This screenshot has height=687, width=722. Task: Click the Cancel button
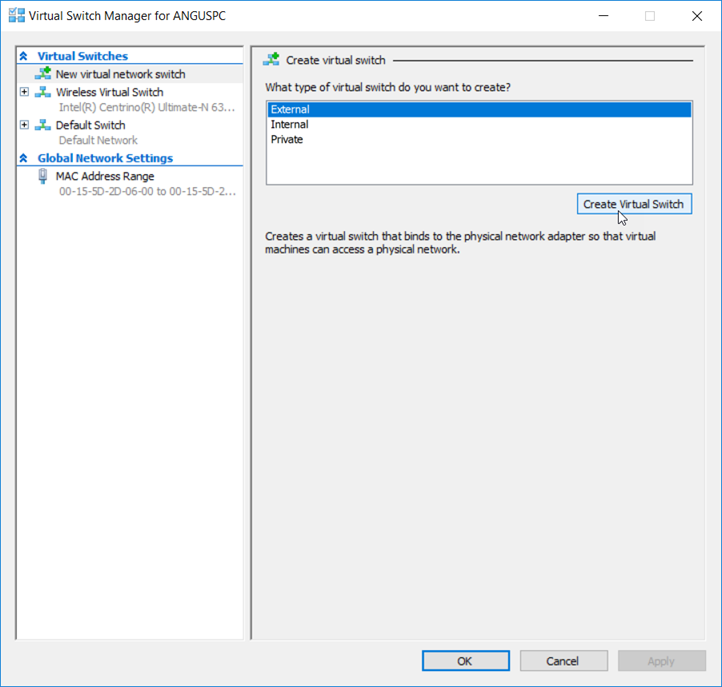pyautogui.click(x=564, y=661)
